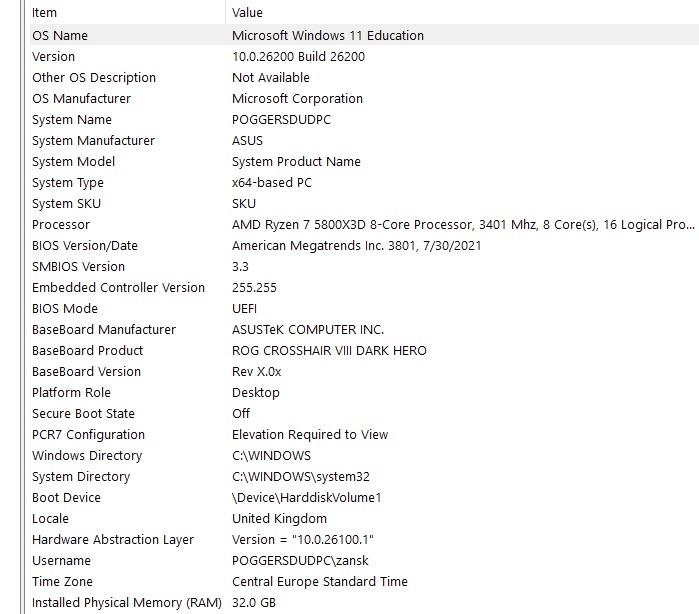The height and width of the screenshot is (614, 699).
Task: Click the Time Zone row
Action: point(62,581)
